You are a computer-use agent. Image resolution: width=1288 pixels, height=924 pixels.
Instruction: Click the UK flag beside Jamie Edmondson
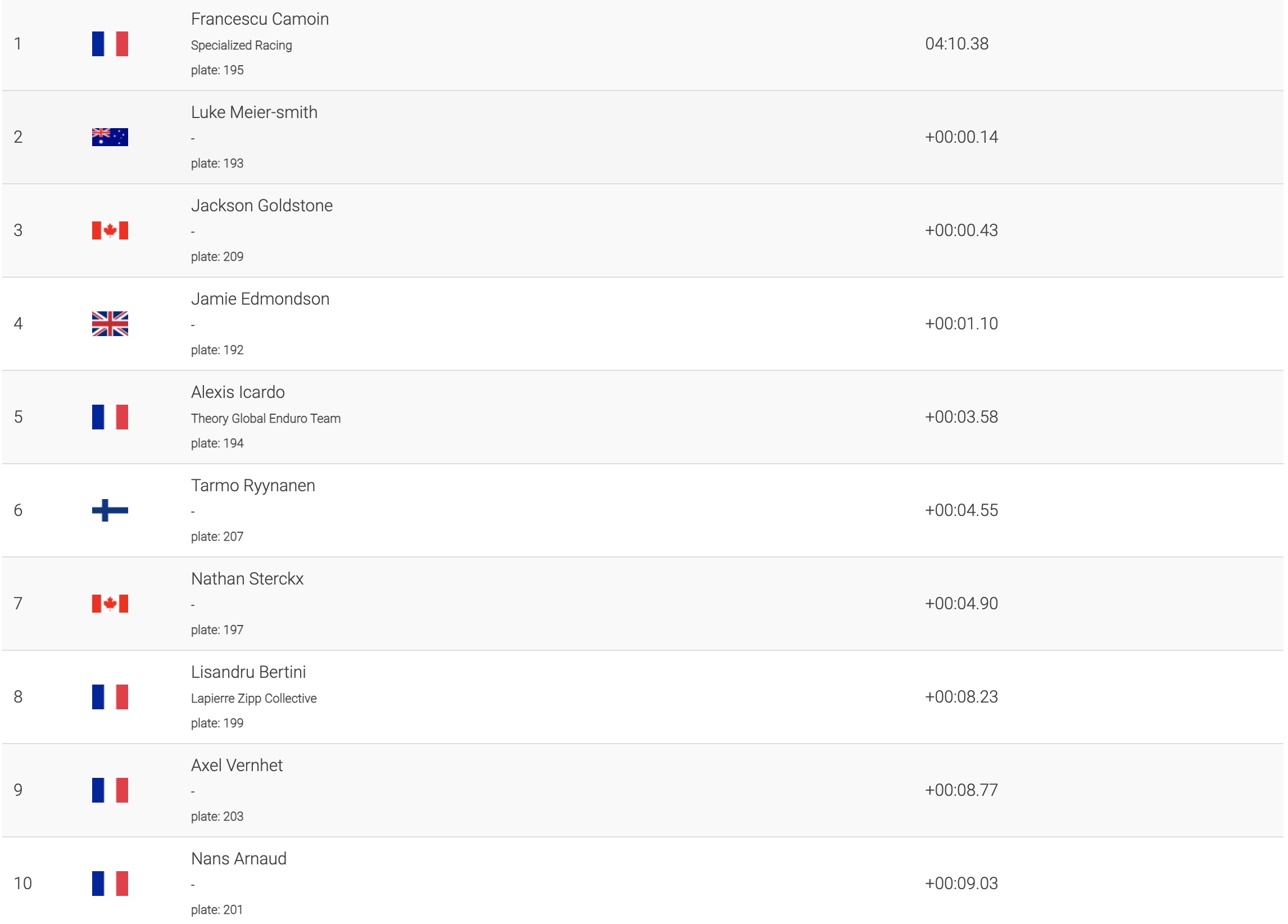point(110,324)
